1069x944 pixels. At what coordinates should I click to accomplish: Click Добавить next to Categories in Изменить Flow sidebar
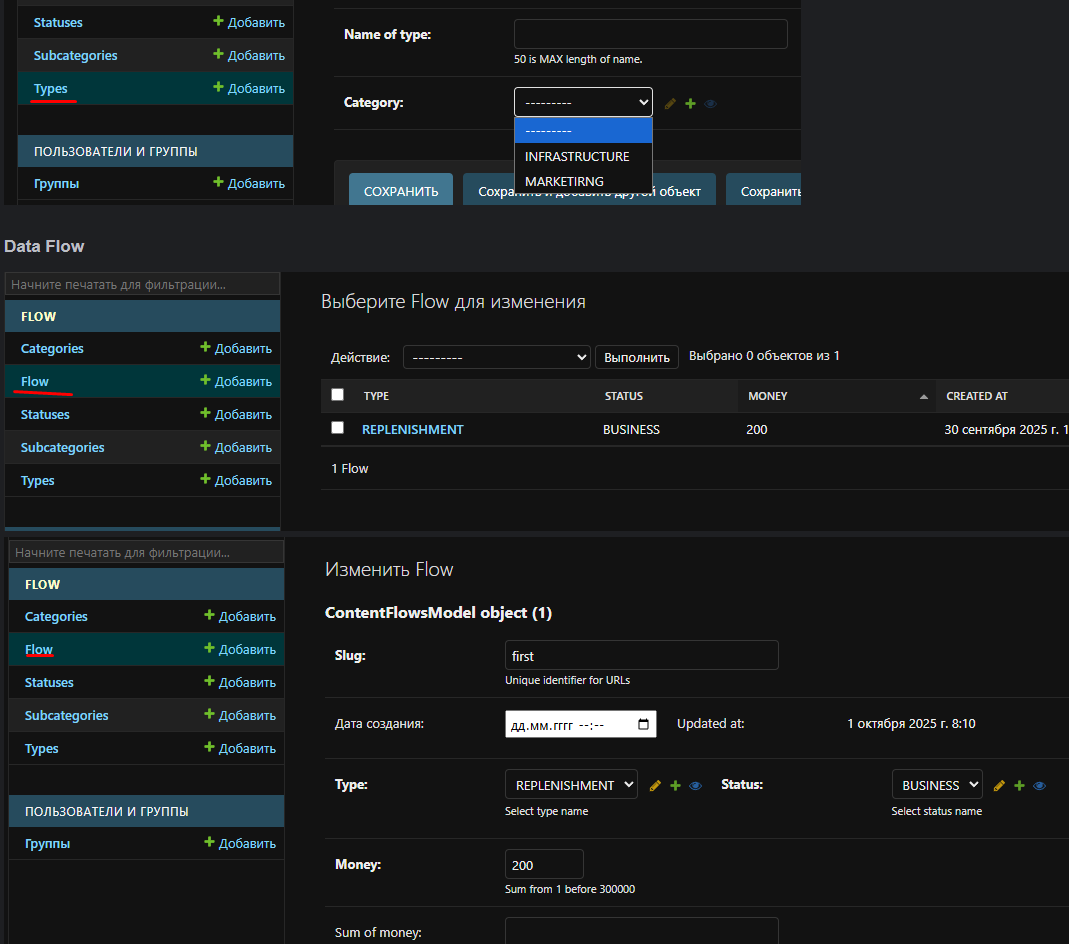click(240, 615)
